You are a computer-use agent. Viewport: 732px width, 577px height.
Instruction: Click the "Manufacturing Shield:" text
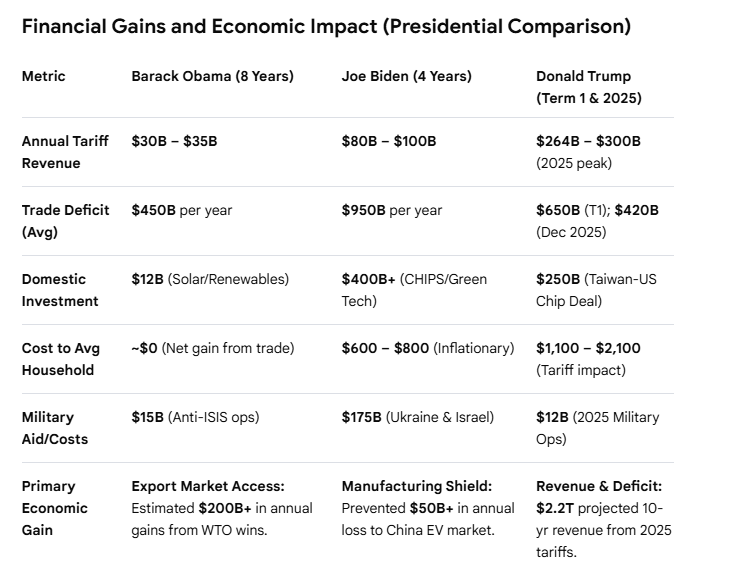click(x=418, y=486)
